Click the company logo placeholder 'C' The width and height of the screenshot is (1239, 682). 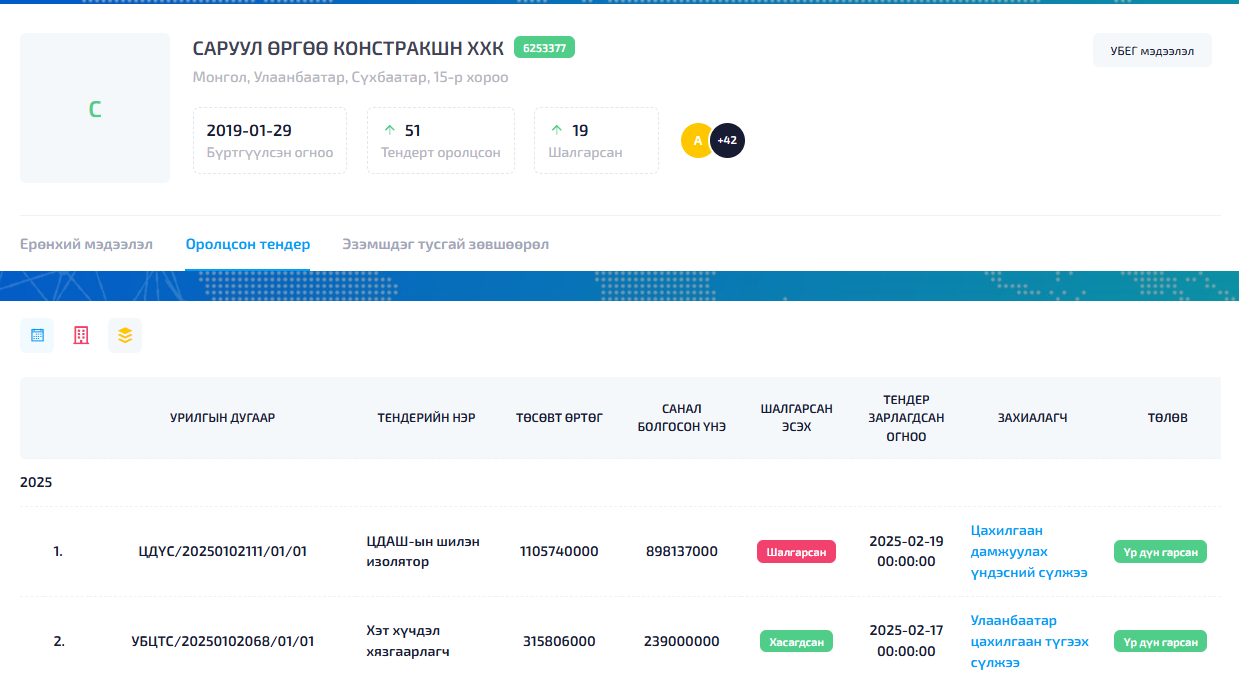(95, 109)
